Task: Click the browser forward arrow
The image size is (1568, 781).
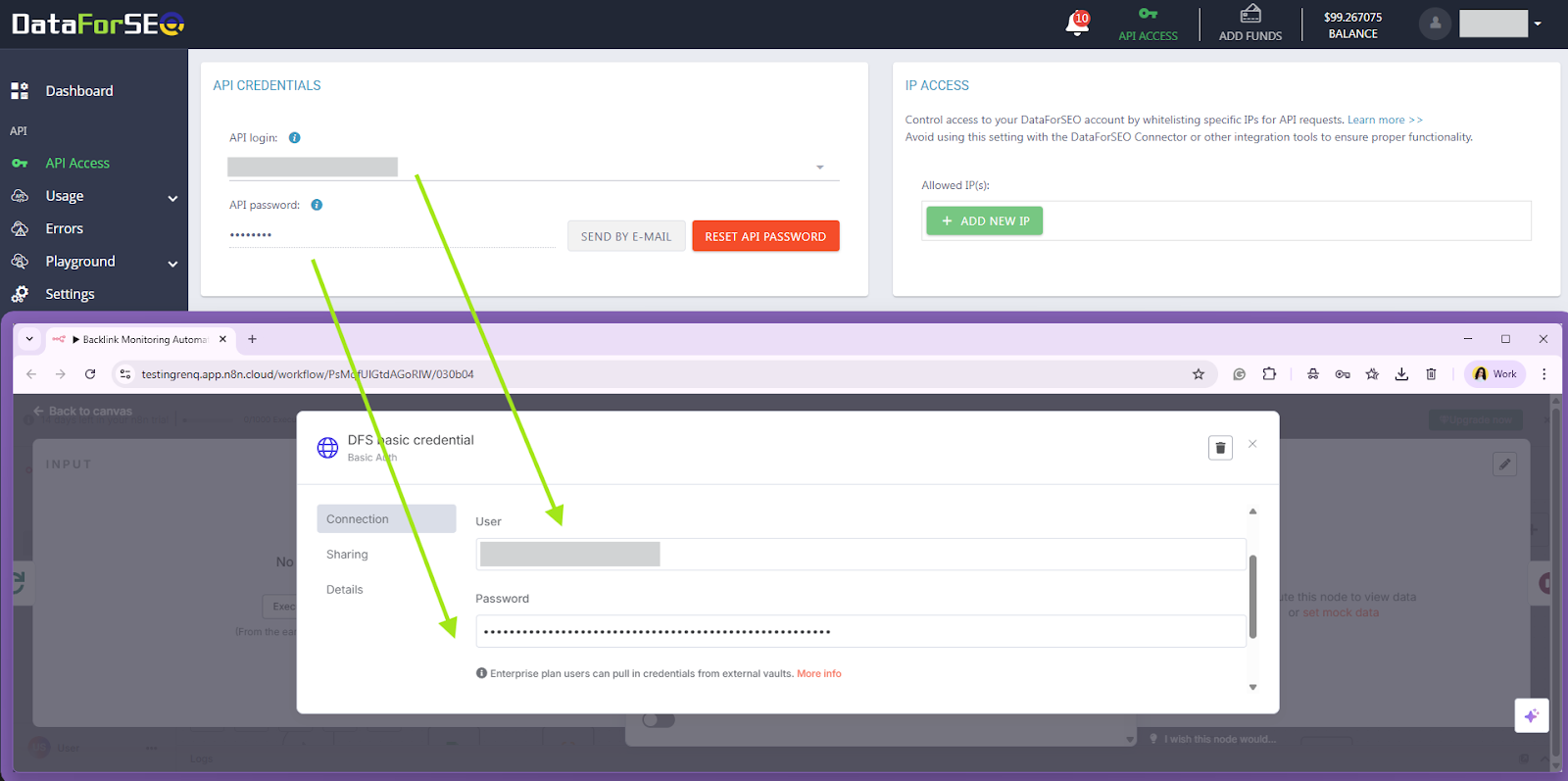Action: (x=61, y=374)
